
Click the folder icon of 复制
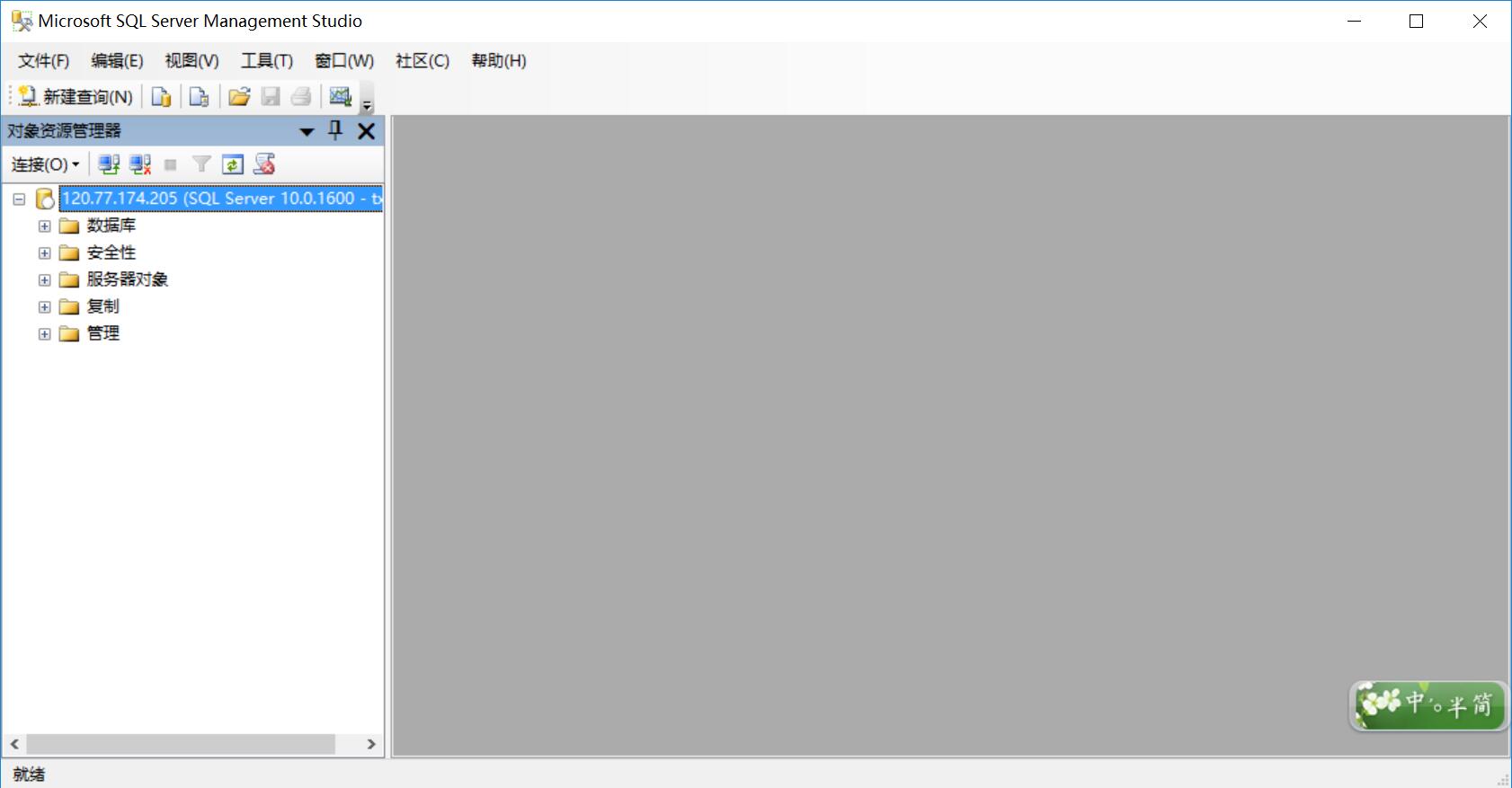69,306
